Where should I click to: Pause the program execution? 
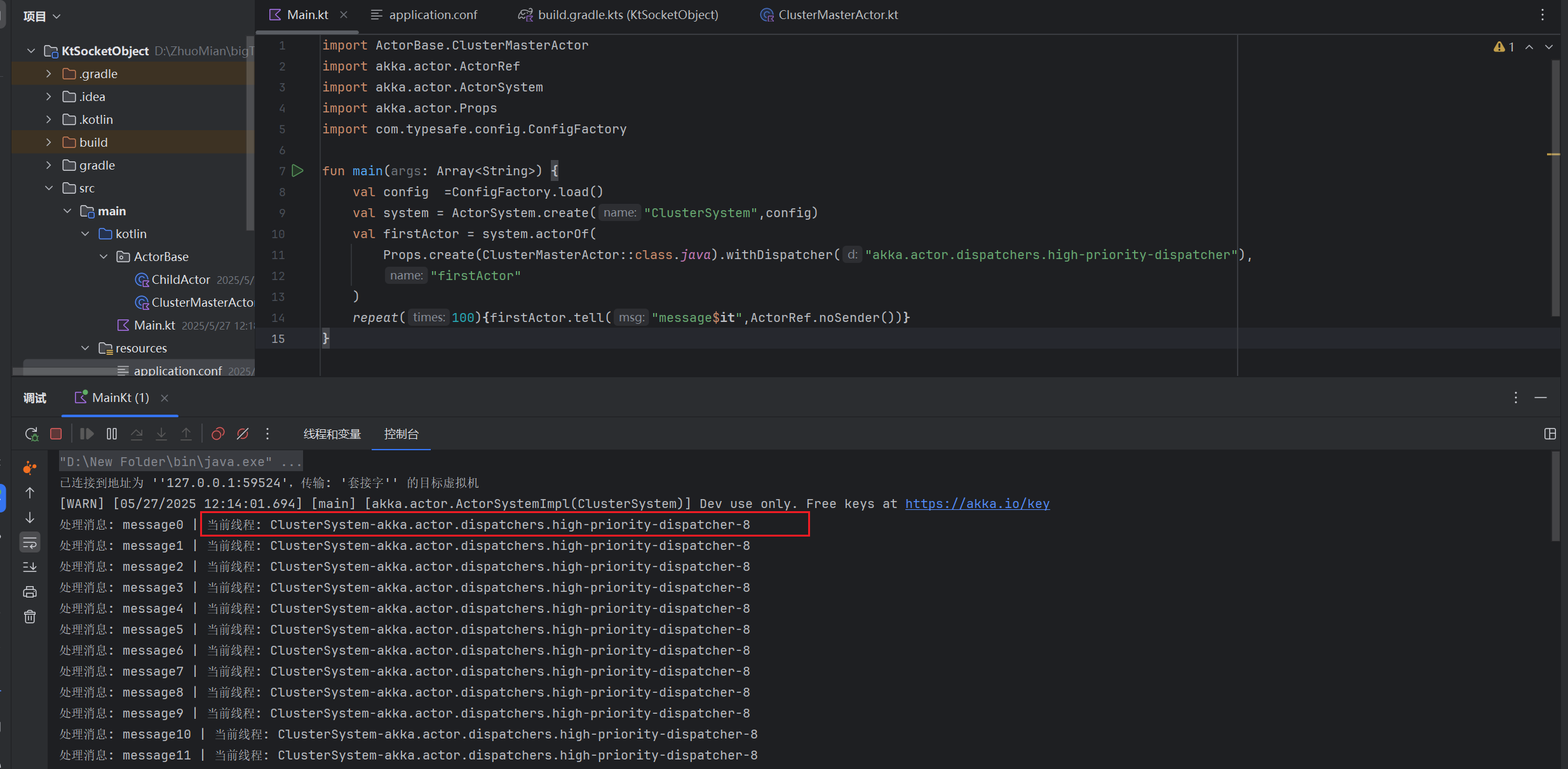click(112, 434)
